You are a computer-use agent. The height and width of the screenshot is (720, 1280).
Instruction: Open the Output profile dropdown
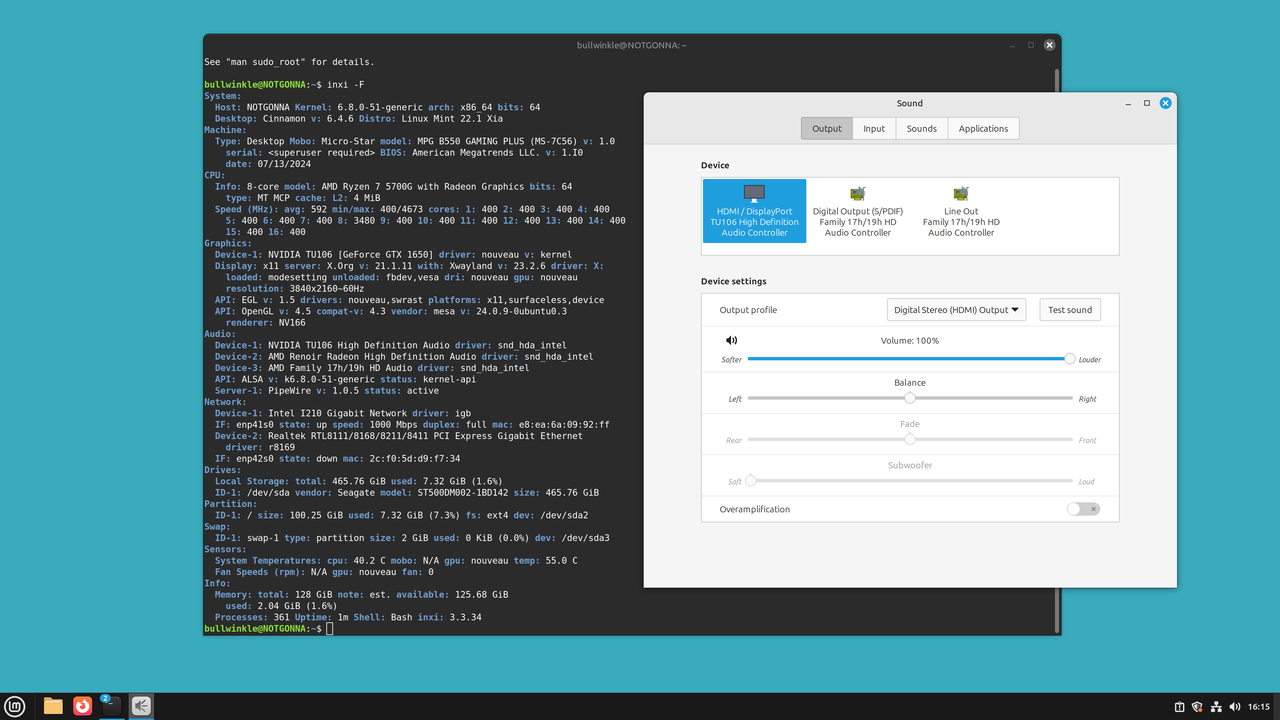[x=957, y=310]
